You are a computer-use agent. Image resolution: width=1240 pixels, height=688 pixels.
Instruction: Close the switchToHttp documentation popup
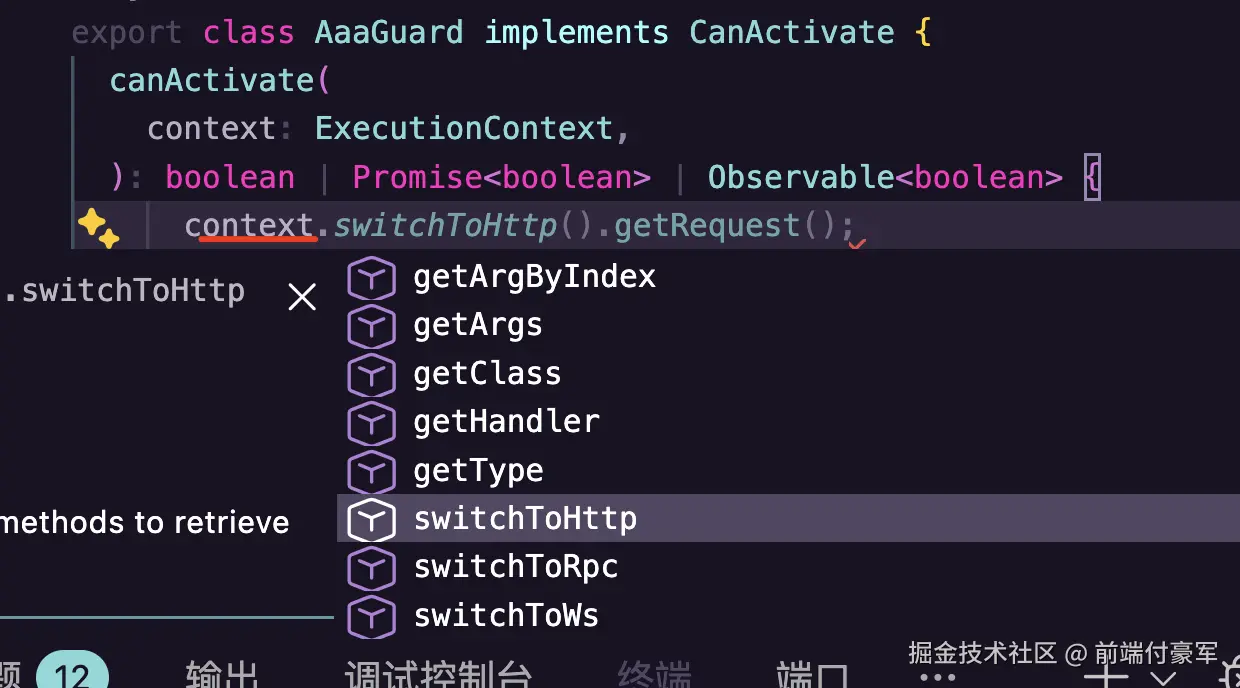(302, 297)
